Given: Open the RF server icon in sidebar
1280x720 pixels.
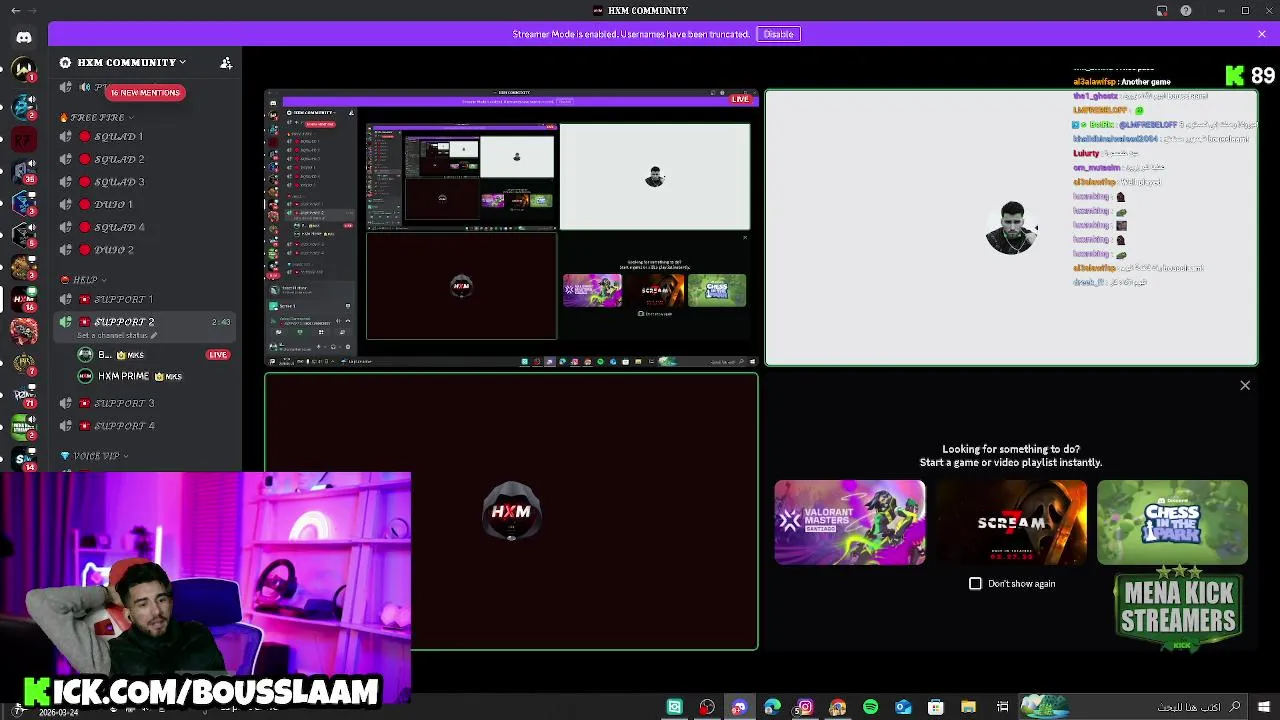Looking at the screenshot, I should tap(24, 137).
